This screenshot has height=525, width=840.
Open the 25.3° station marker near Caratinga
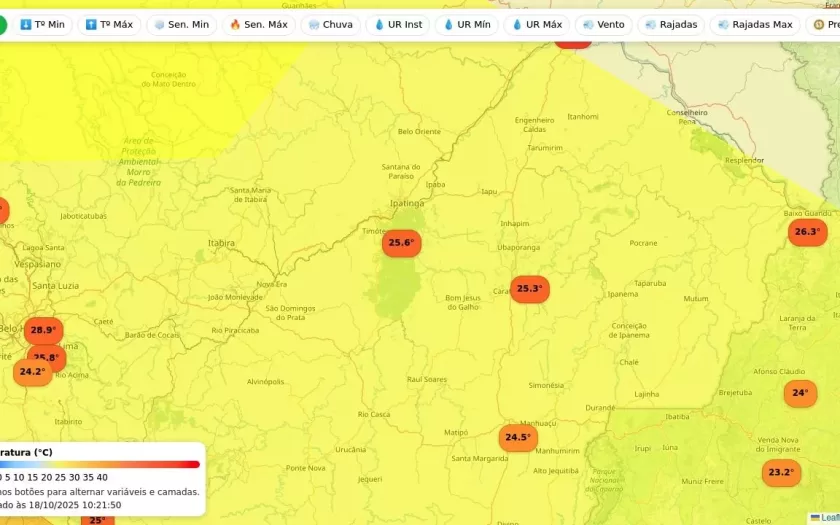tap(529, 289)
